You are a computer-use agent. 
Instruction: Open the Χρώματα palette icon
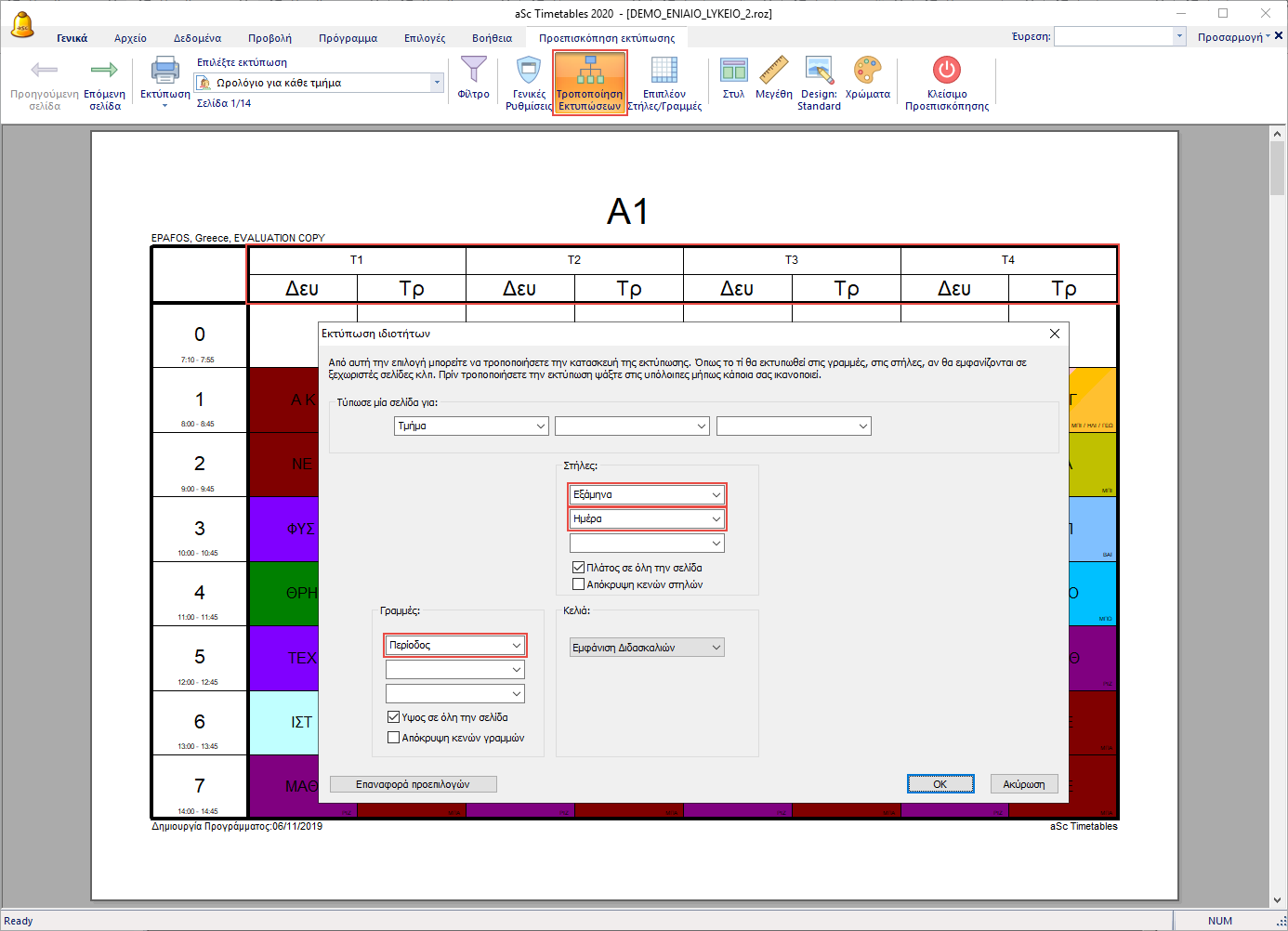click(x=867, y=71)
